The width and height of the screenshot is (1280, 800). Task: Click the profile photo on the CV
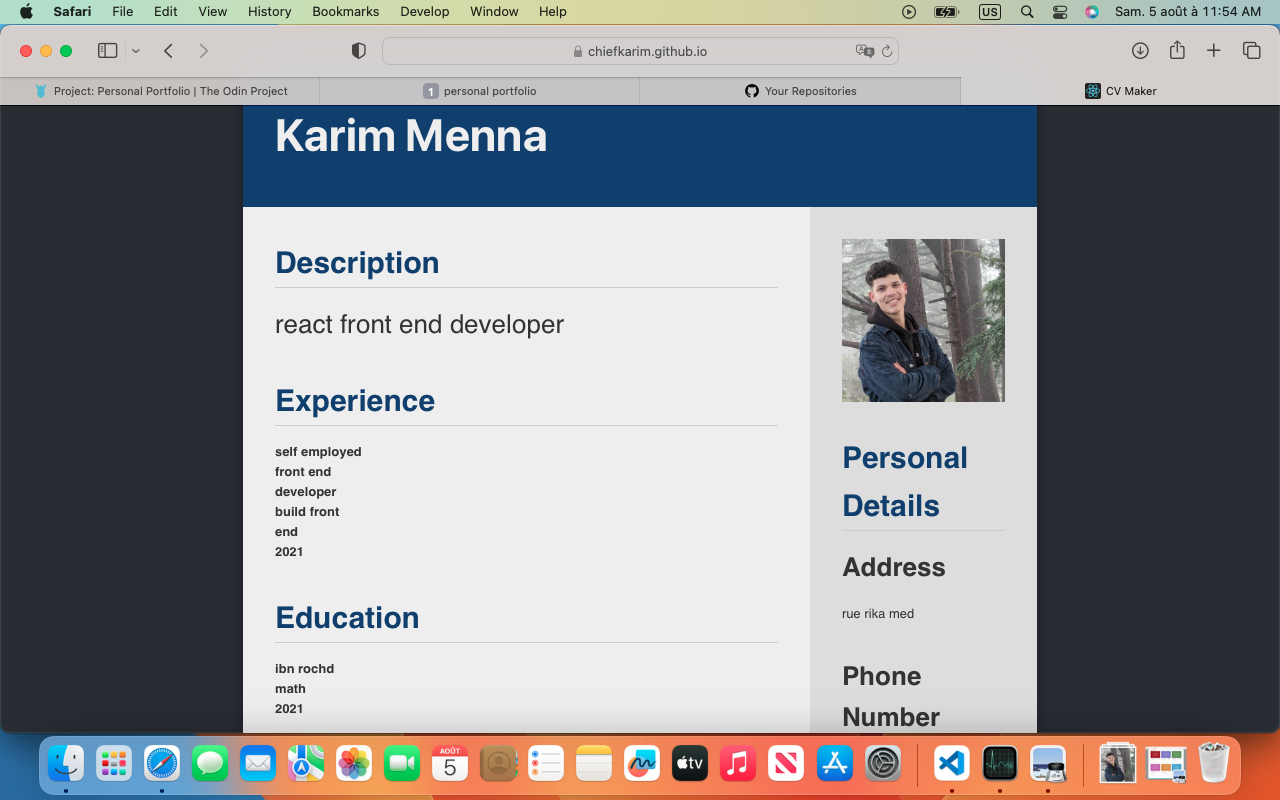pos(923,320)
